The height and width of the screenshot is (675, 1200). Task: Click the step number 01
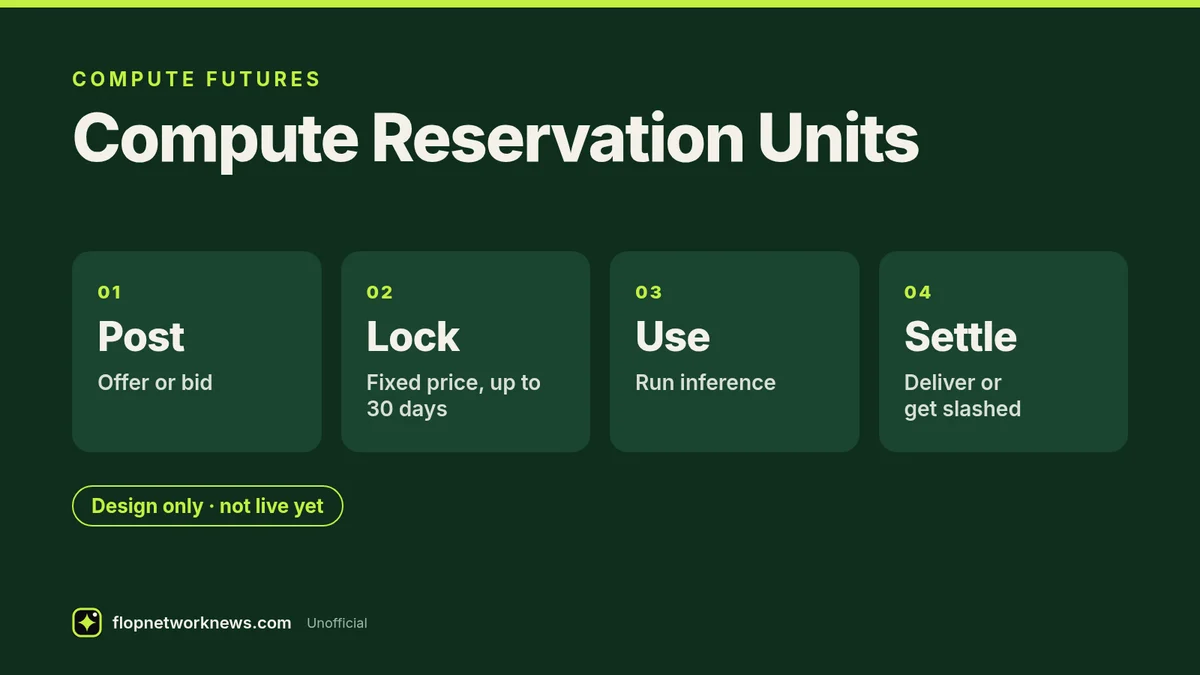coord(109,292)
